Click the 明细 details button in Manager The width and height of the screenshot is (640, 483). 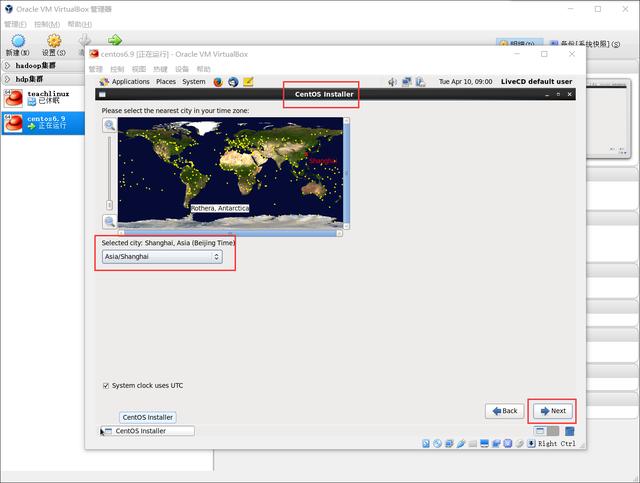click(520, 43)
